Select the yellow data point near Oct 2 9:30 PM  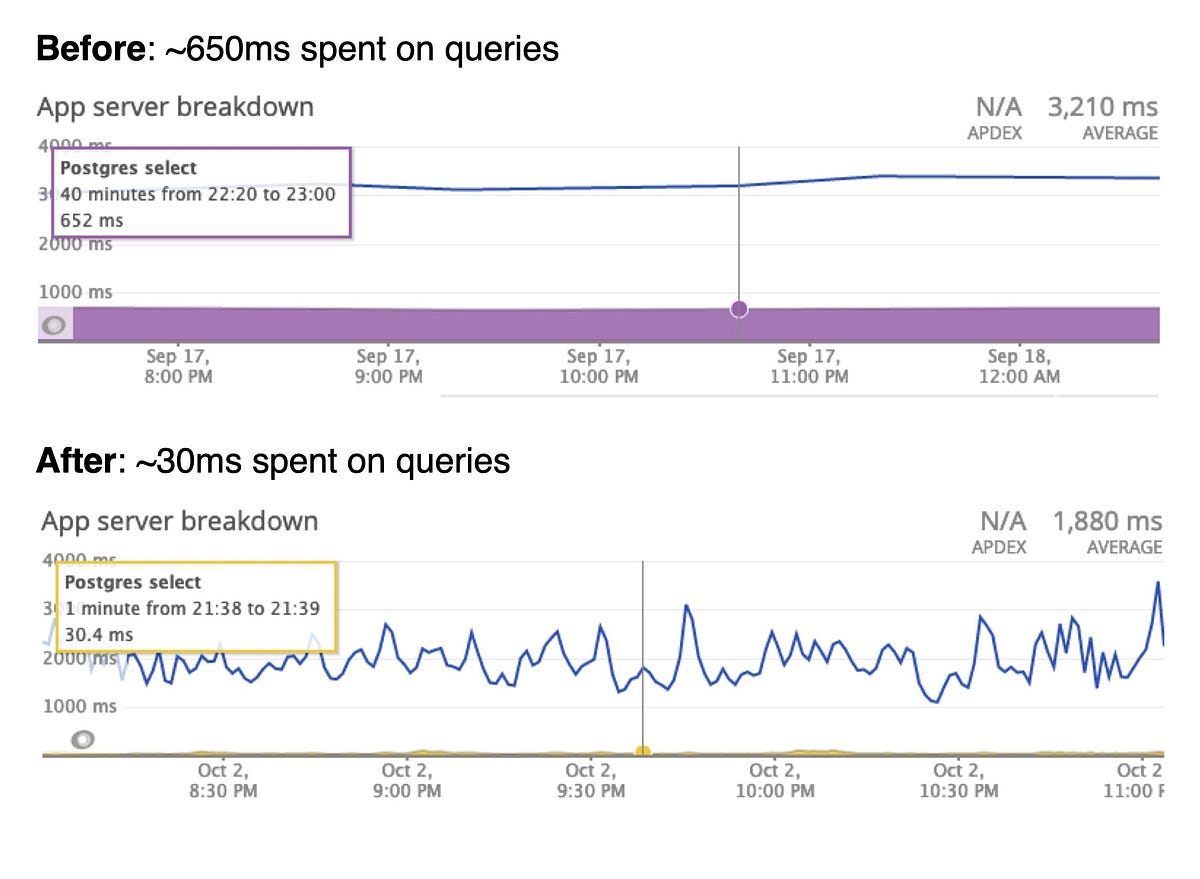(644, 747)
